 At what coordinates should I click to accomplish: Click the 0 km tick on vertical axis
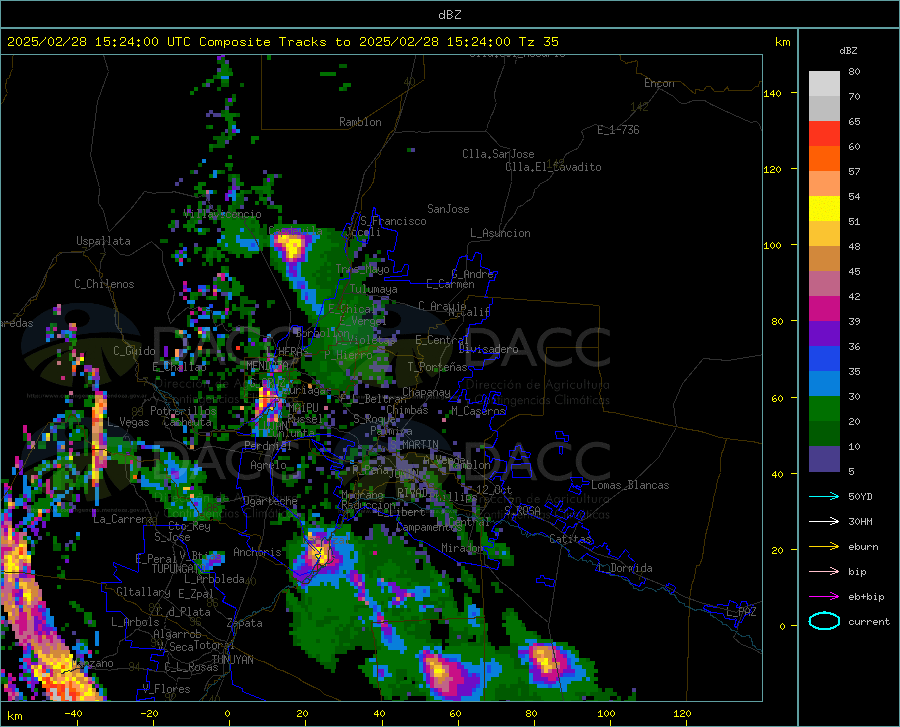point(782,626)
